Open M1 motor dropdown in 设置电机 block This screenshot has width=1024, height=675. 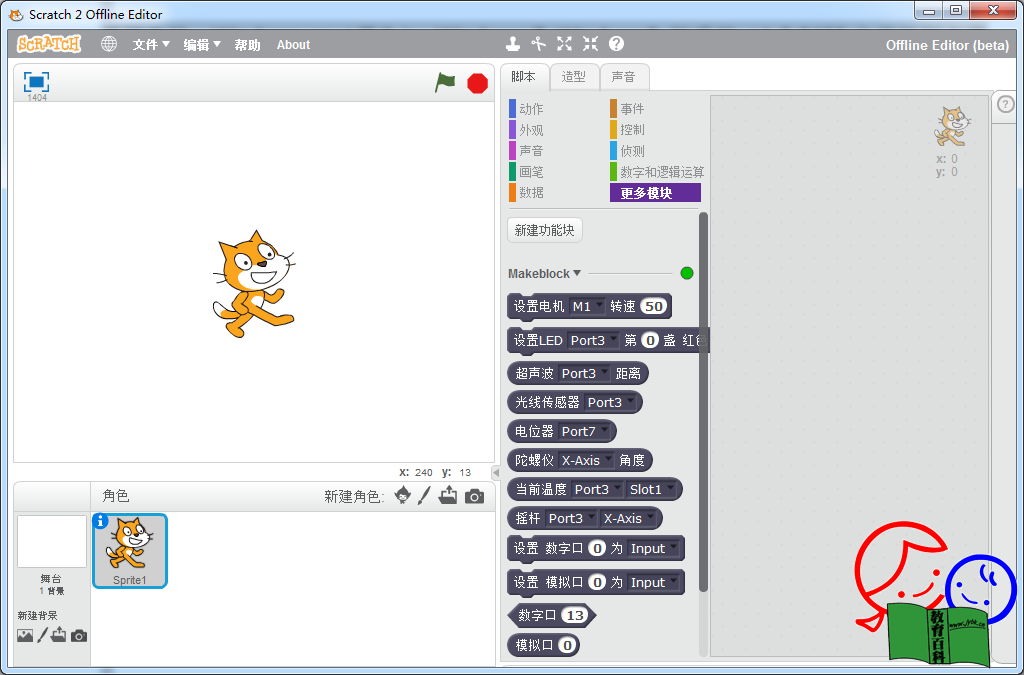[x=586, y=306]
